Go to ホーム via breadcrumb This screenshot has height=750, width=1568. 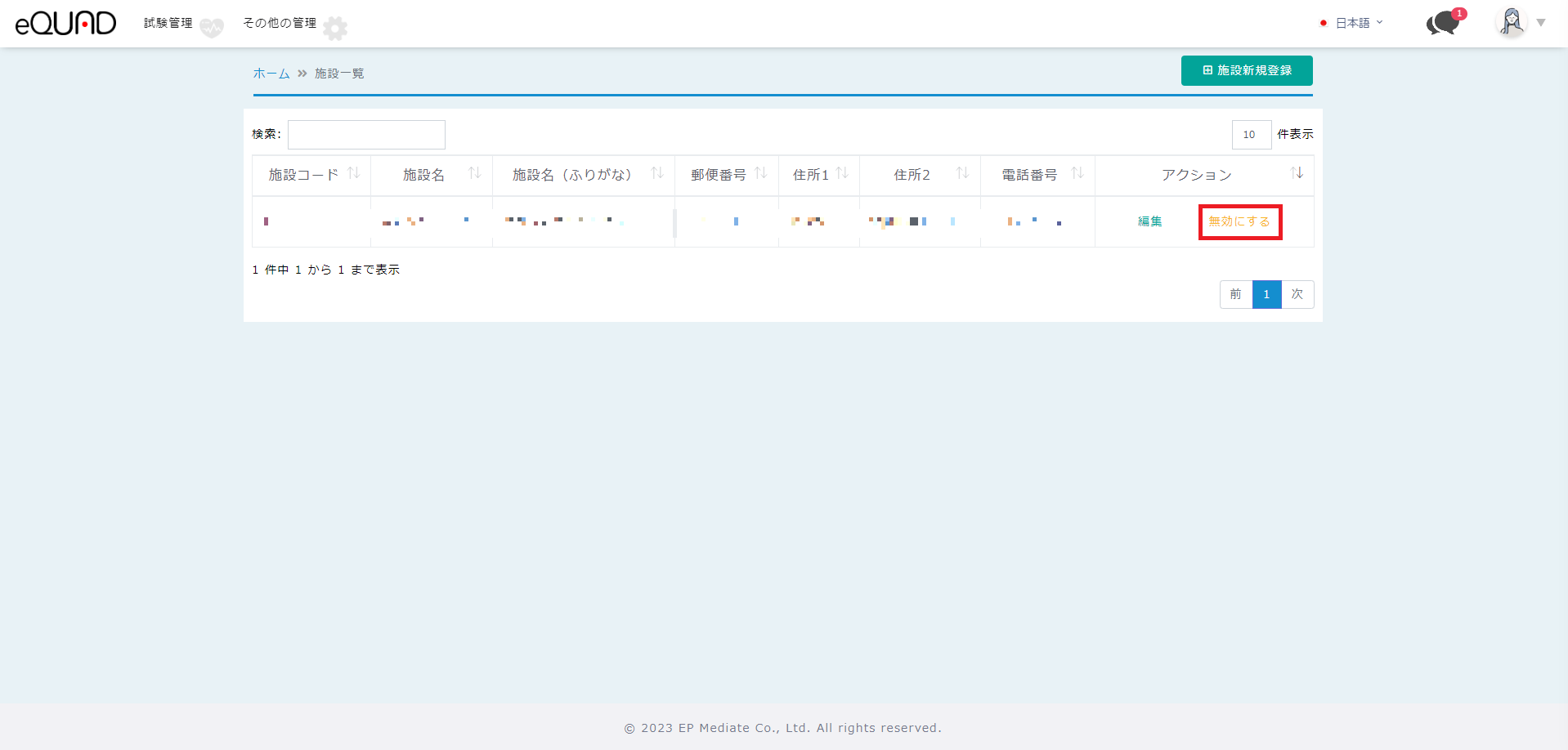271,74
